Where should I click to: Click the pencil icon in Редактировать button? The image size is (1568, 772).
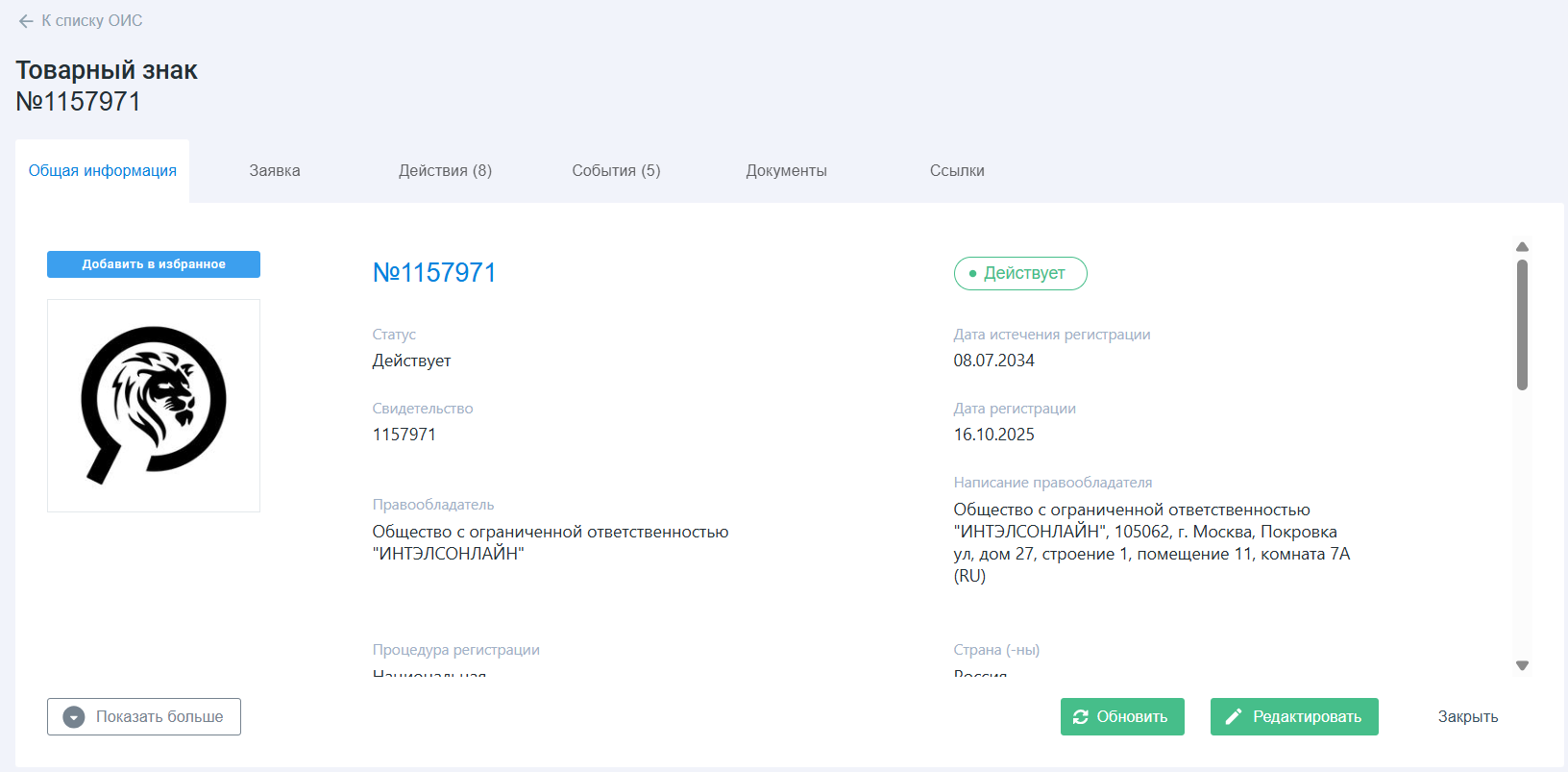(1234, 717)
